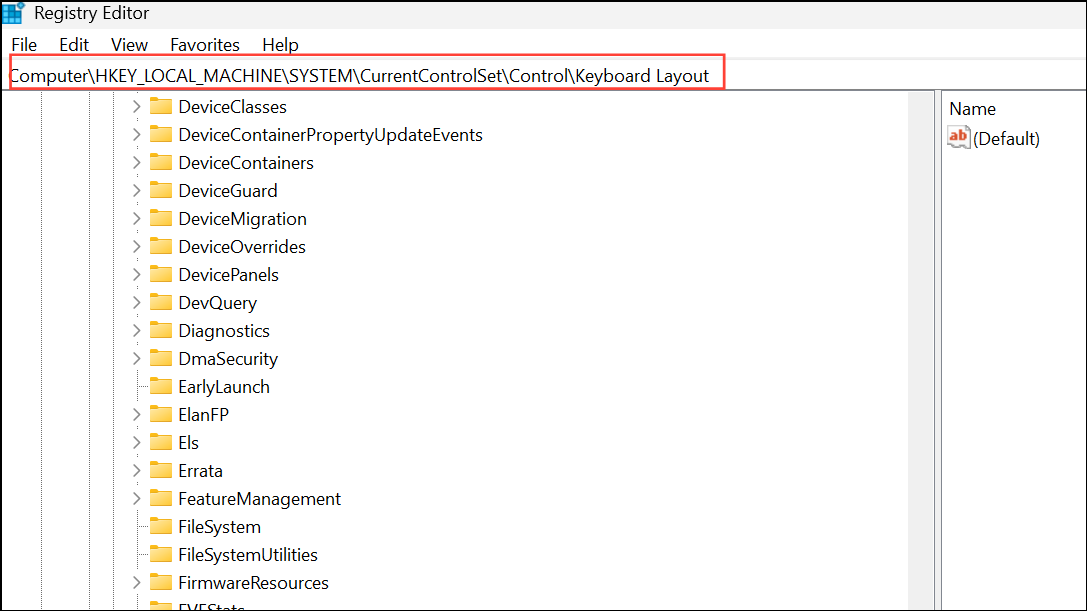The image size is (1087, 611).
Task: Click the FeatureManagement folder icon
Action: tap(161, 498)
